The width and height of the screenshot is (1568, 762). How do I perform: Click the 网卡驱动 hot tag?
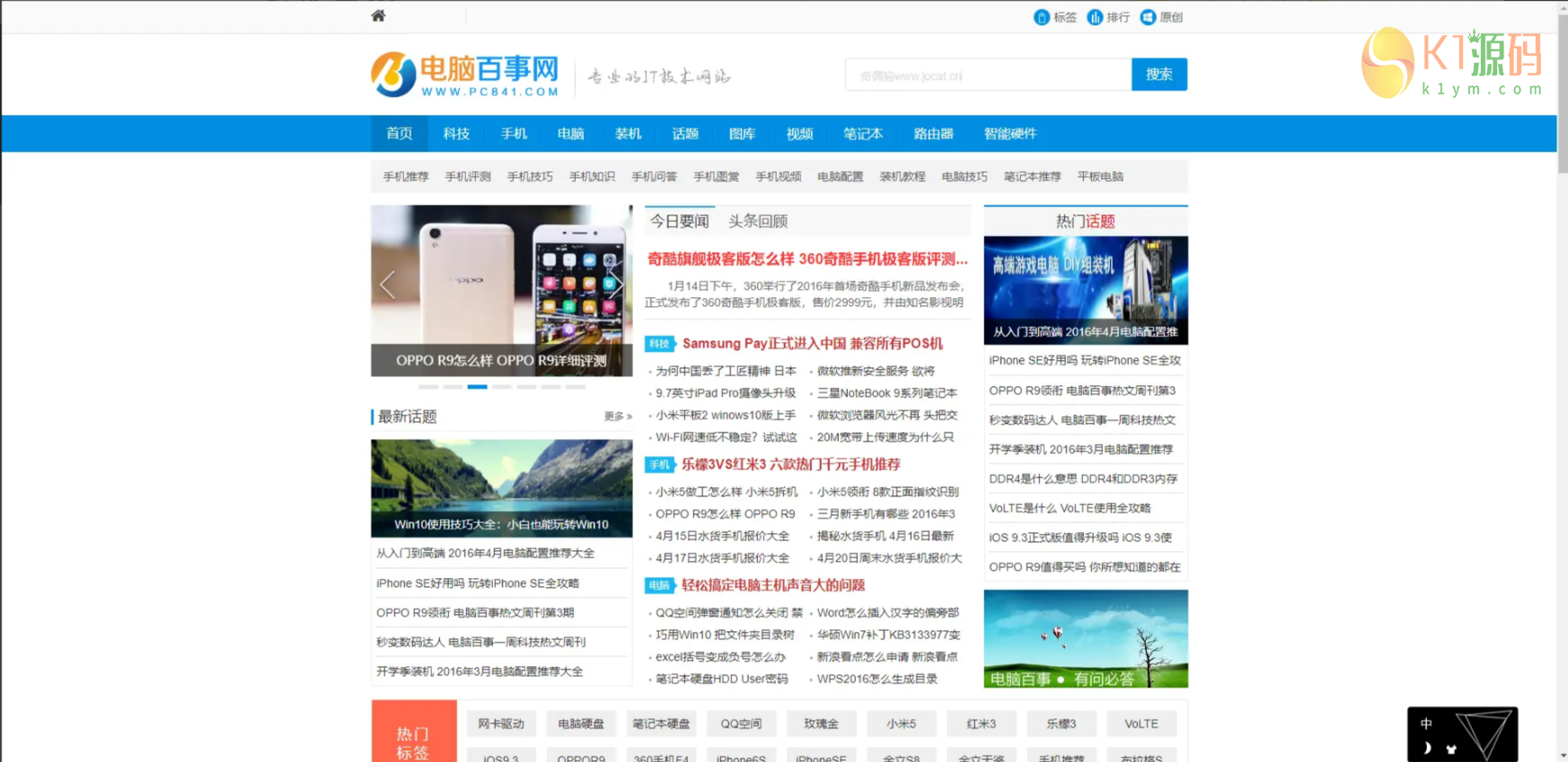(501, 723)
